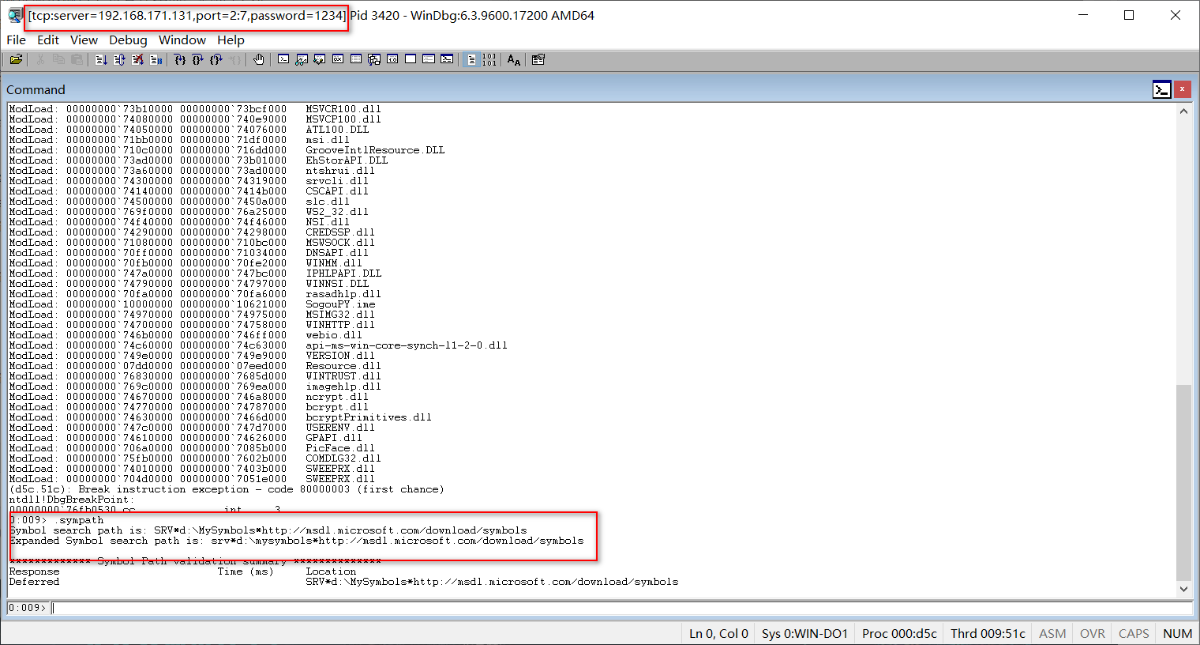Click the 'Thrd 009:51c' status entry
The width and height of the screenshot is (1200, 645).
987,633
